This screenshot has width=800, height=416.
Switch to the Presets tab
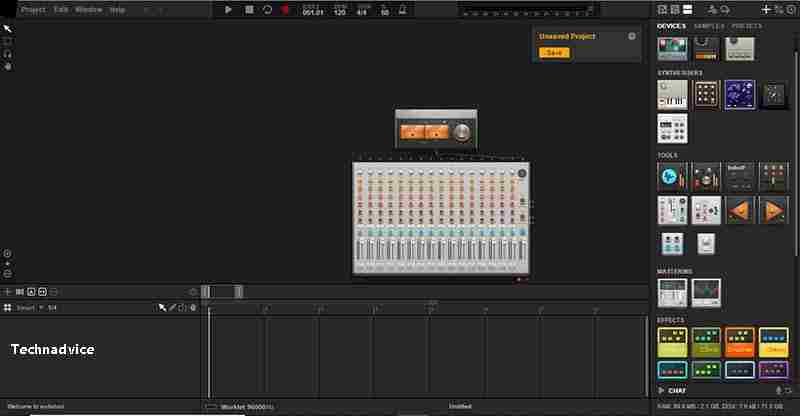[x=746, y=26]
